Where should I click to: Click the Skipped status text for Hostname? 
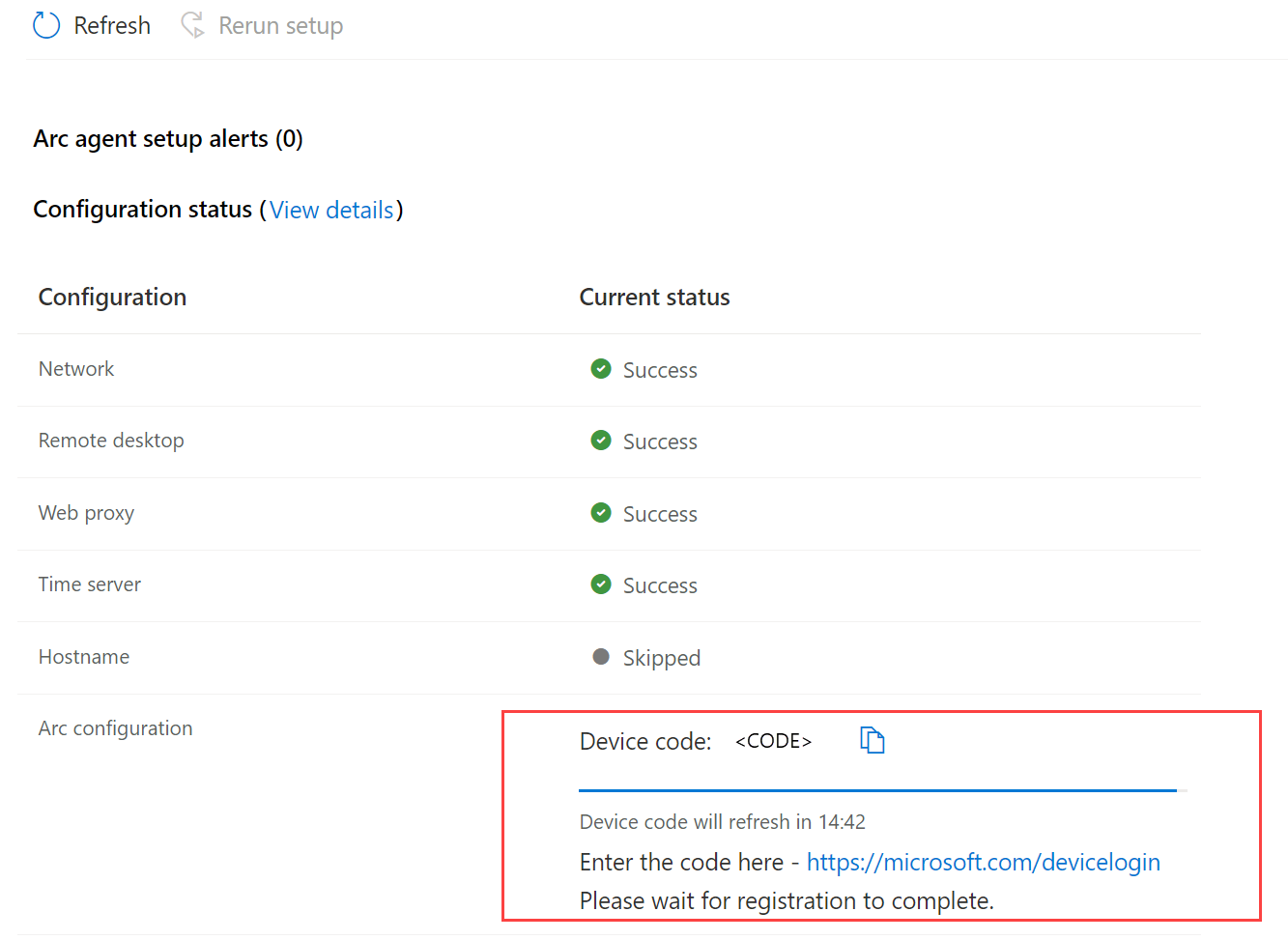point(662,658)
